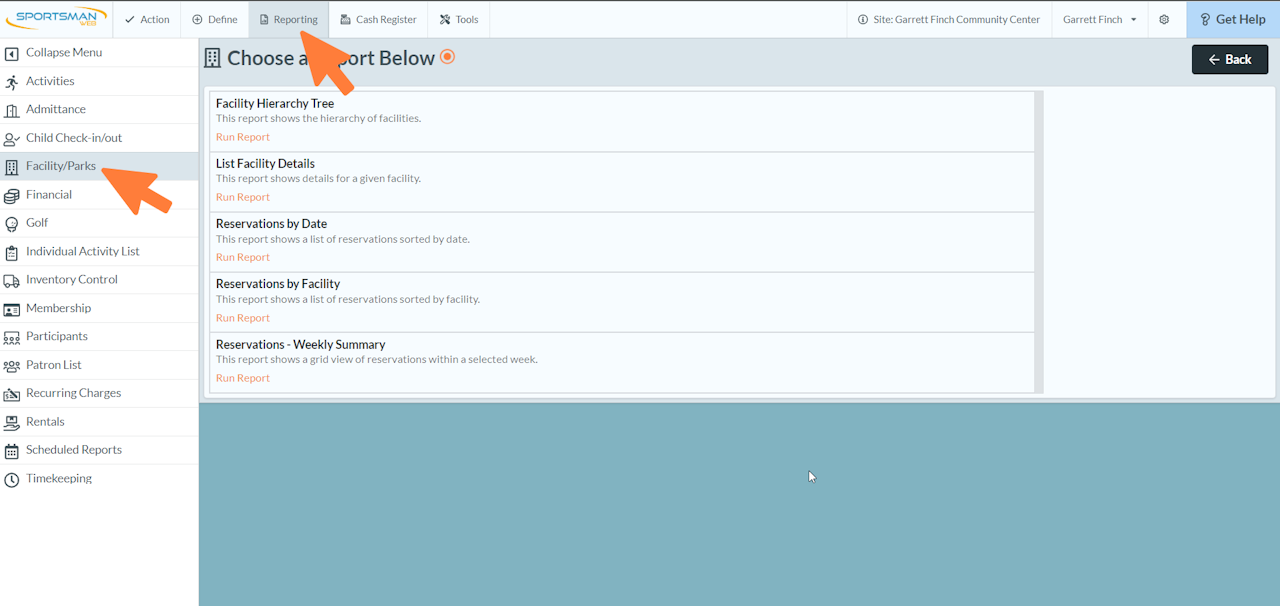Image resolution: width=1280 pixels, height=606 pixels.
Task: Click the Timekeeping clock icon
Action: 12,480
